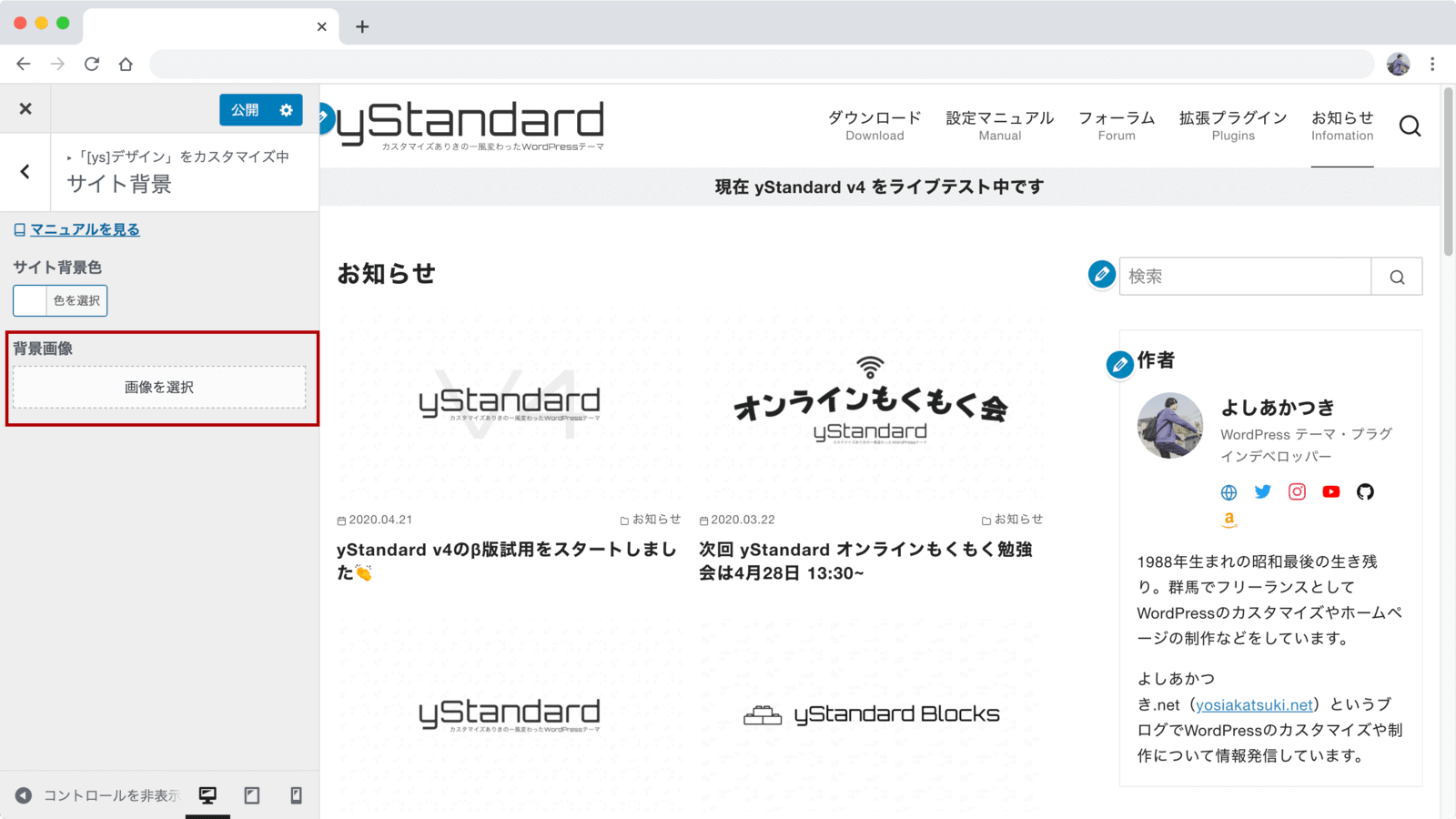Click edit pencil shortcut beside 作者 widget
Viewport: 1456px width, 819px height.
1120,365
